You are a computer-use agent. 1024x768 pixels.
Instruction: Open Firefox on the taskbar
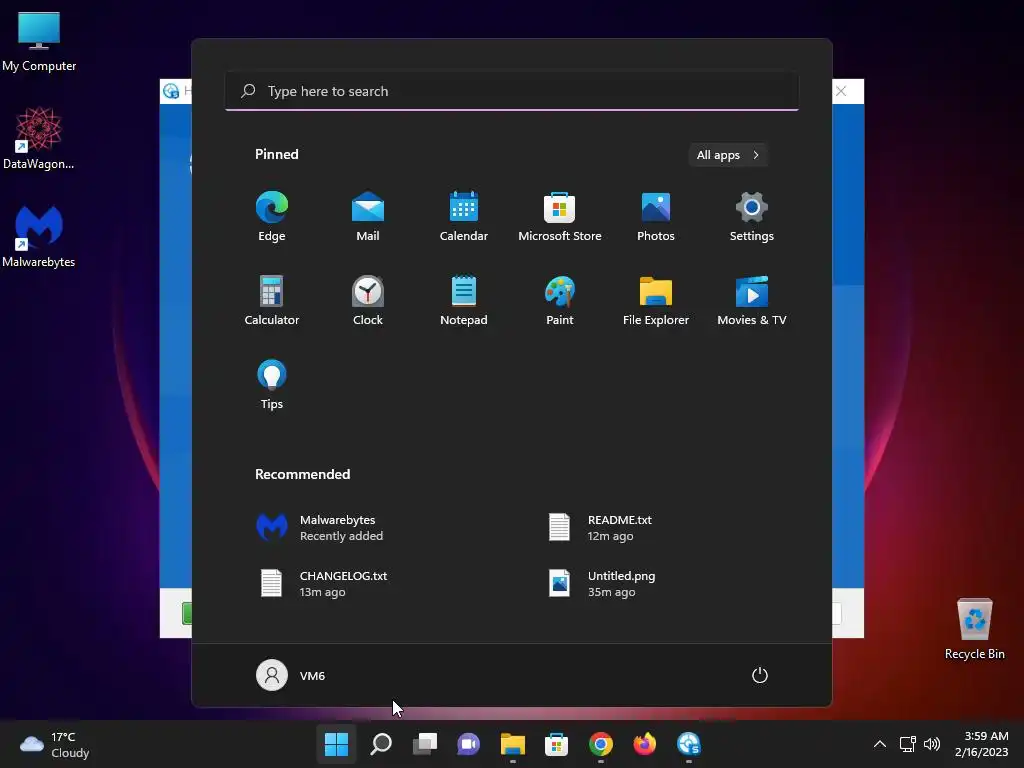click(x=645, y=744)
